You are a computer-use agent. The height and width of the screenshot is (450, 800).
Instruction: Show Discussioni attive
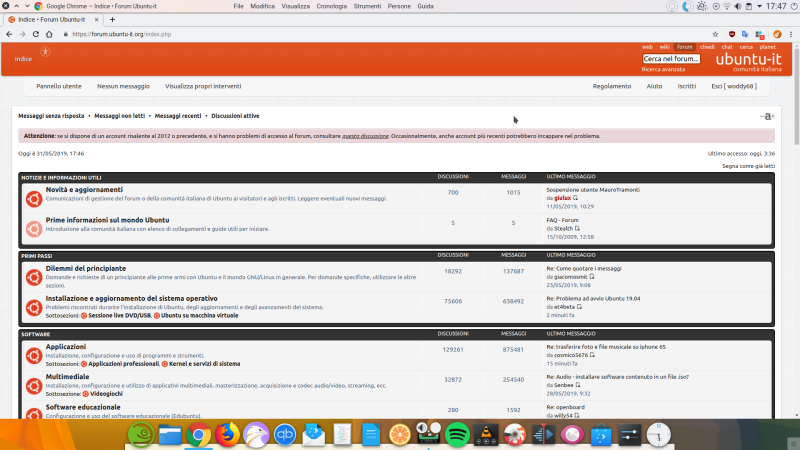(235, 116)
